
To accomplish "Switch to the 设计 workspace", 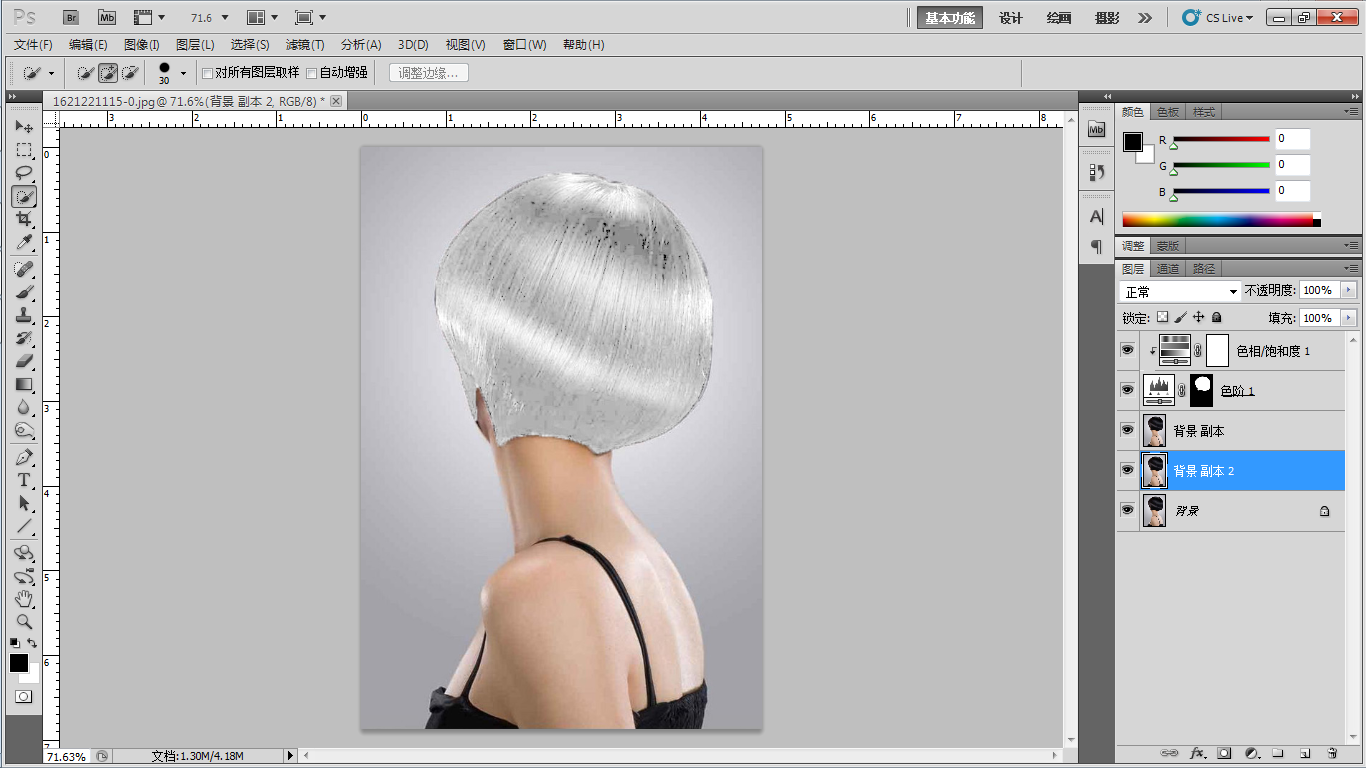I will click(x=1011, y=17).
